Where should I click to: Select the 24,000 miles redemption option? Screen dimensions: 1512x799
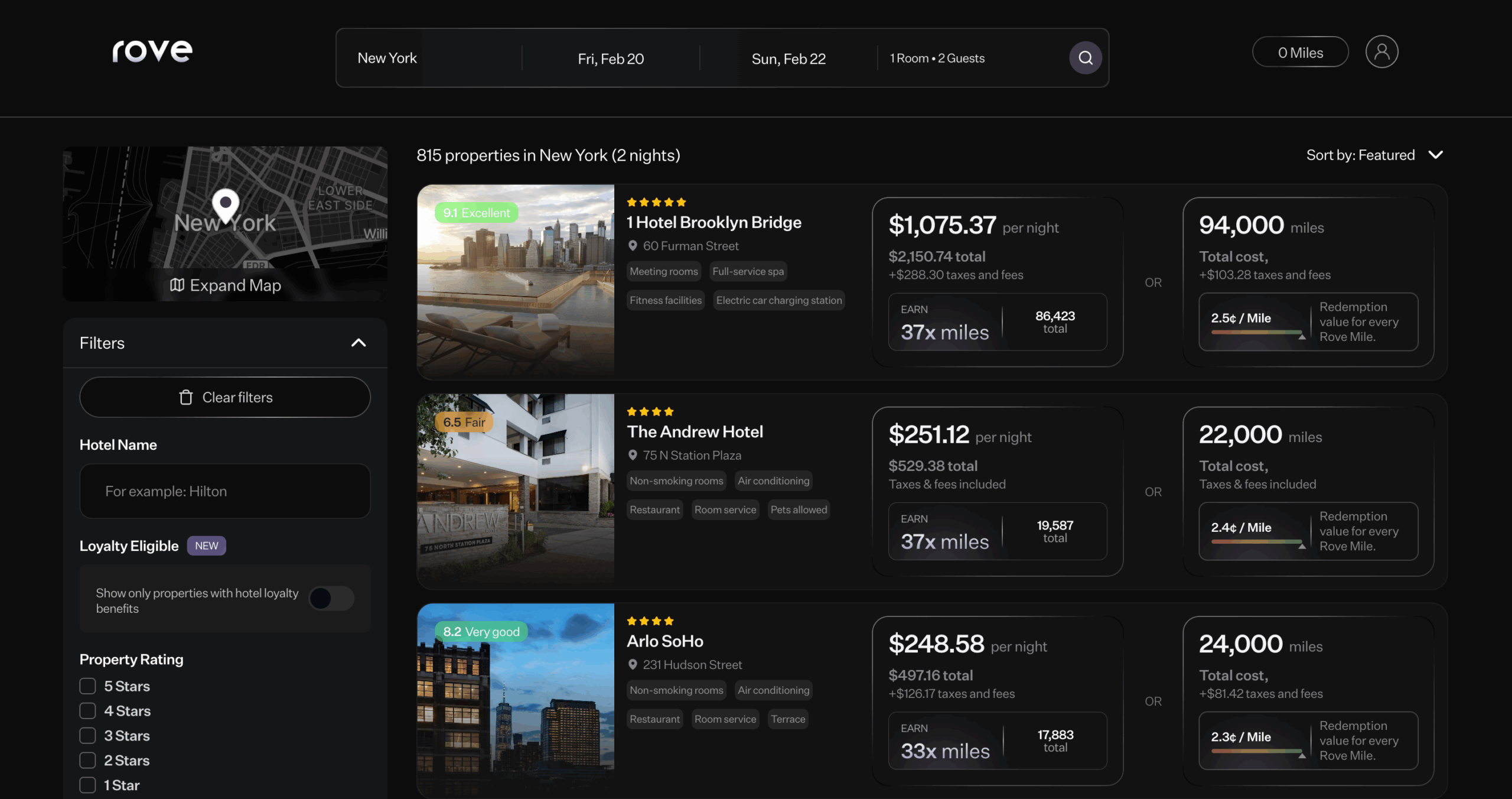(1308, 700)
